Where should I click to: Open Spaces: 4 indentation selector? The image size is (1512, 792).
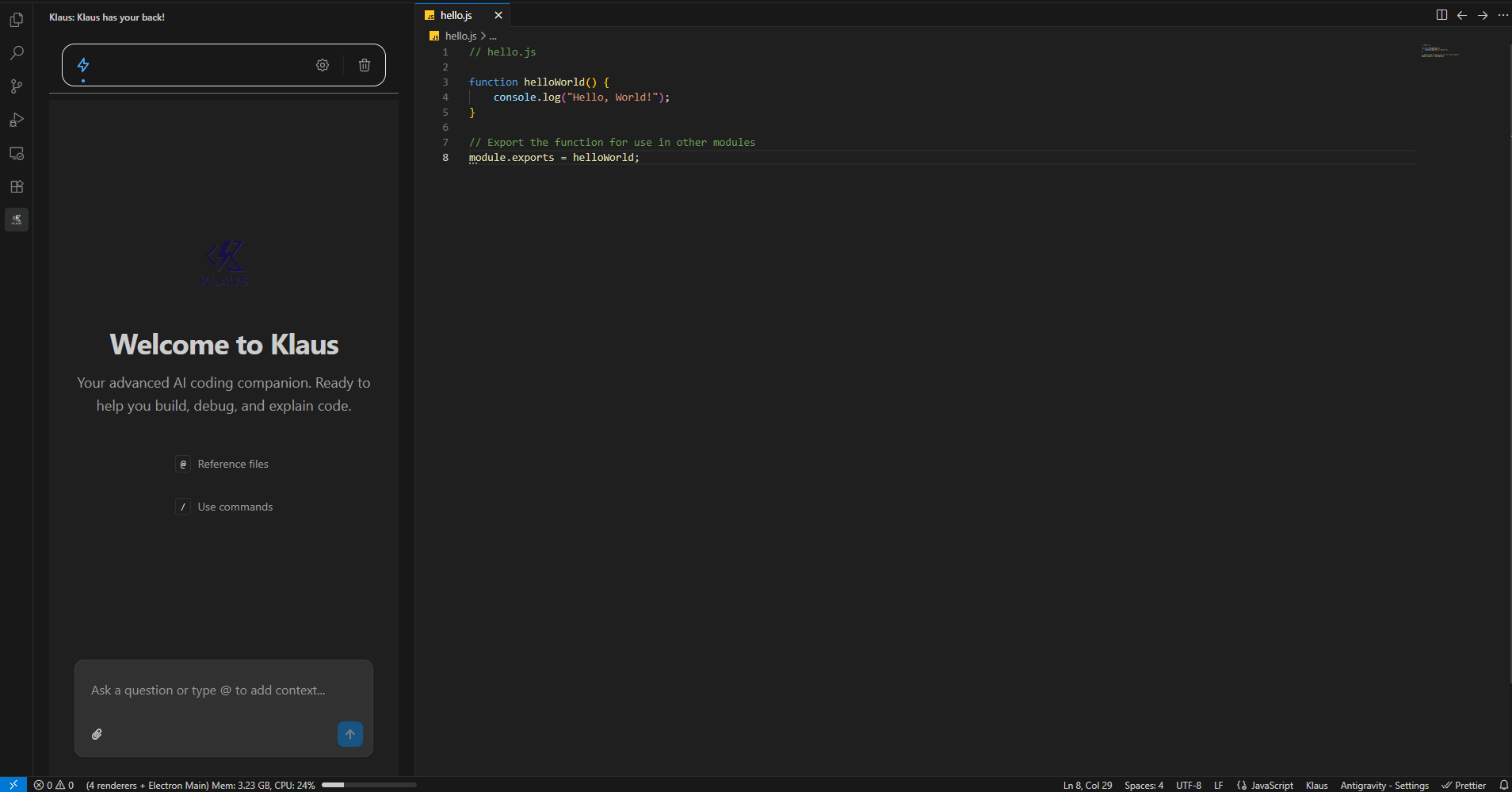(1144, 785)
